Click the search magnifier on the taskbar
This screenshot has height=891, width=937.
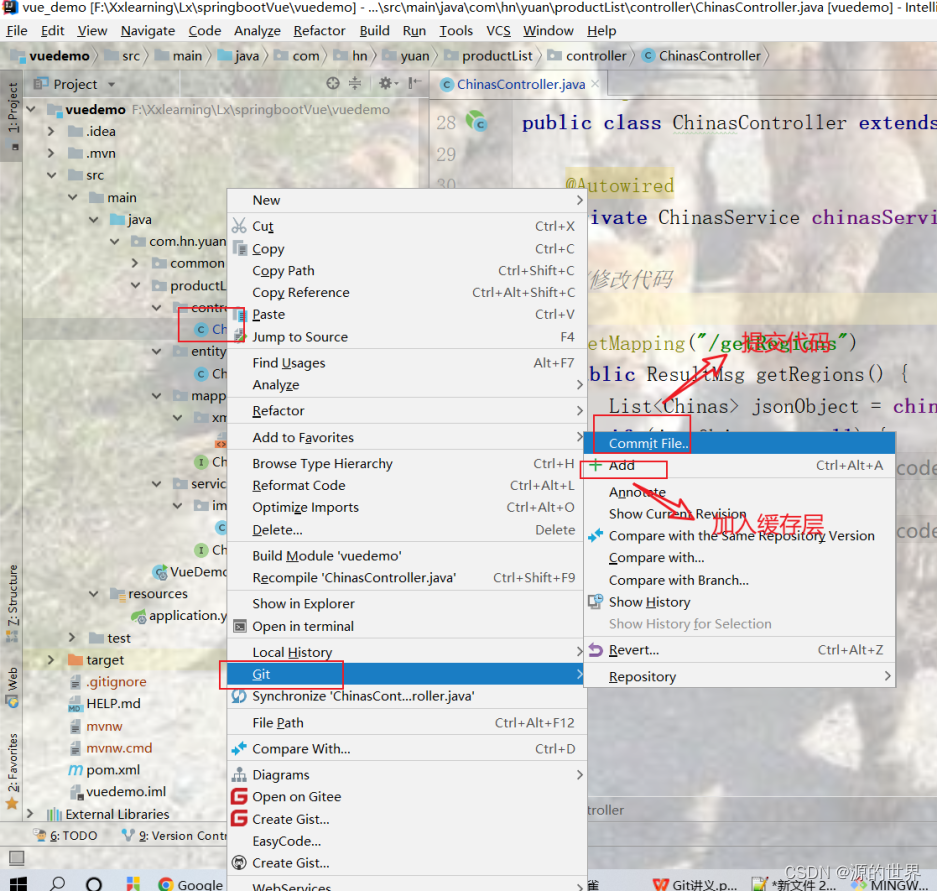point(57,884)
